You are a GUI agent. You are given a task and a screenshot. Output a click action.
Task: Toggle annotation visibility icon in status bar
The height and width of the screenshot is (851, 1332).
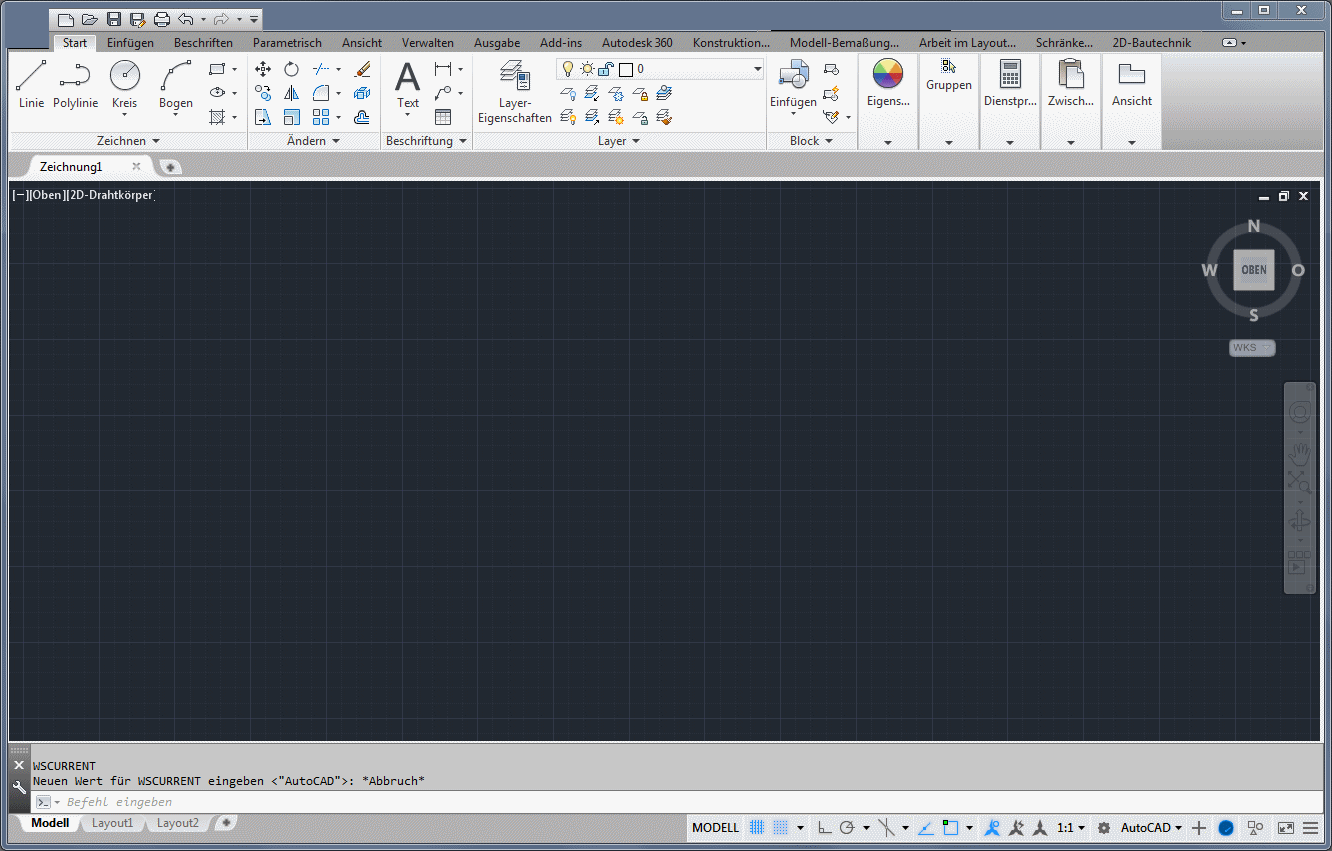coord(992,828)
